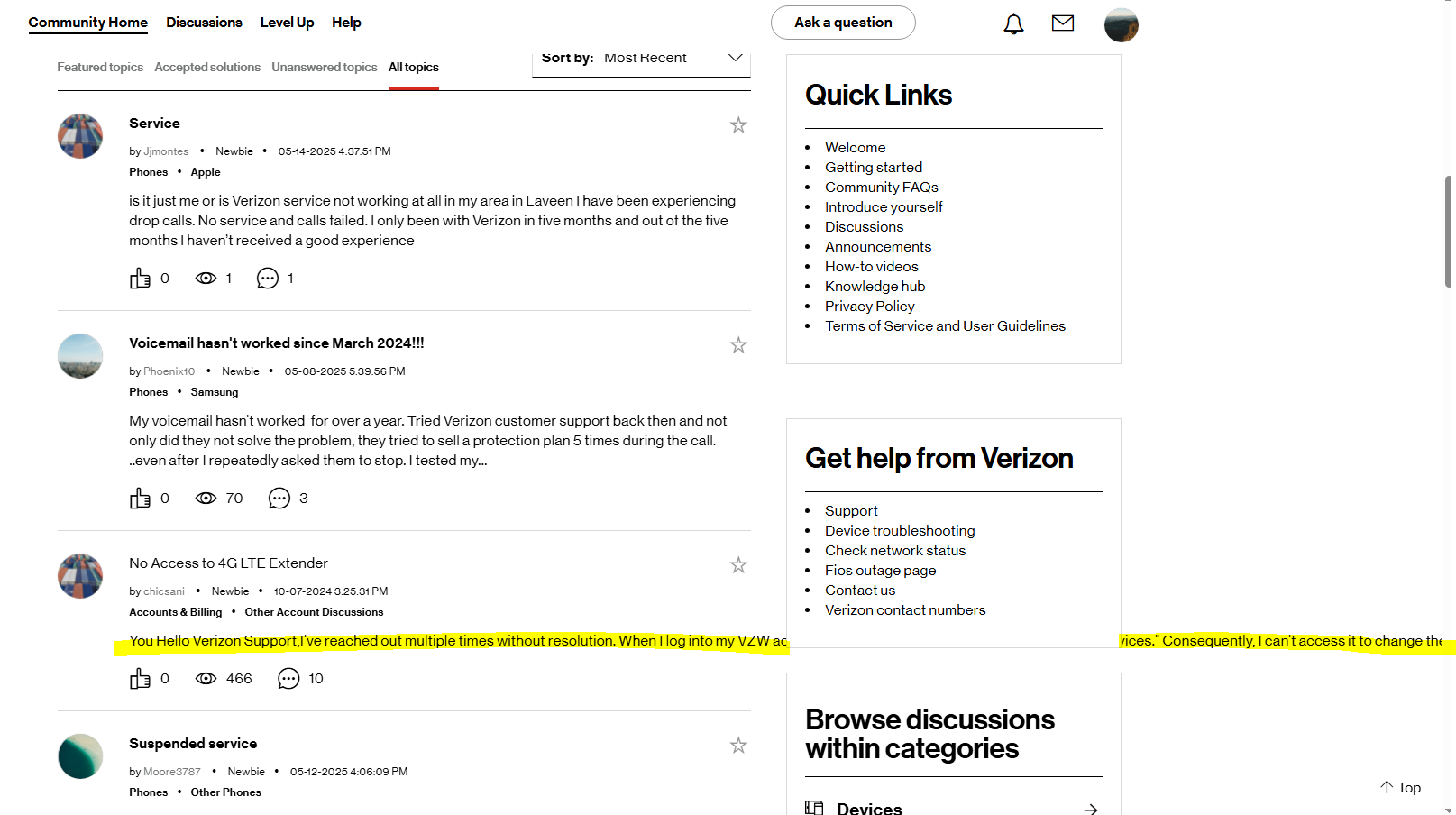Jump back to Top of page
Viewport: 1456px width, 815px height.
[x=1400, y=787]
